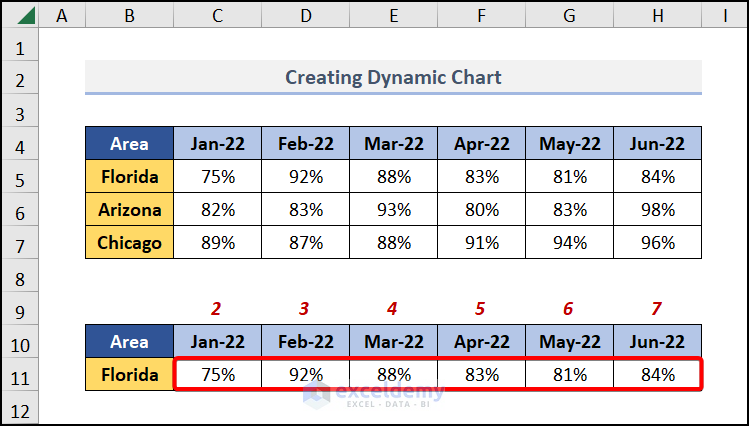Click the Creating Dynamic Chart title cell

pos(393,77)
